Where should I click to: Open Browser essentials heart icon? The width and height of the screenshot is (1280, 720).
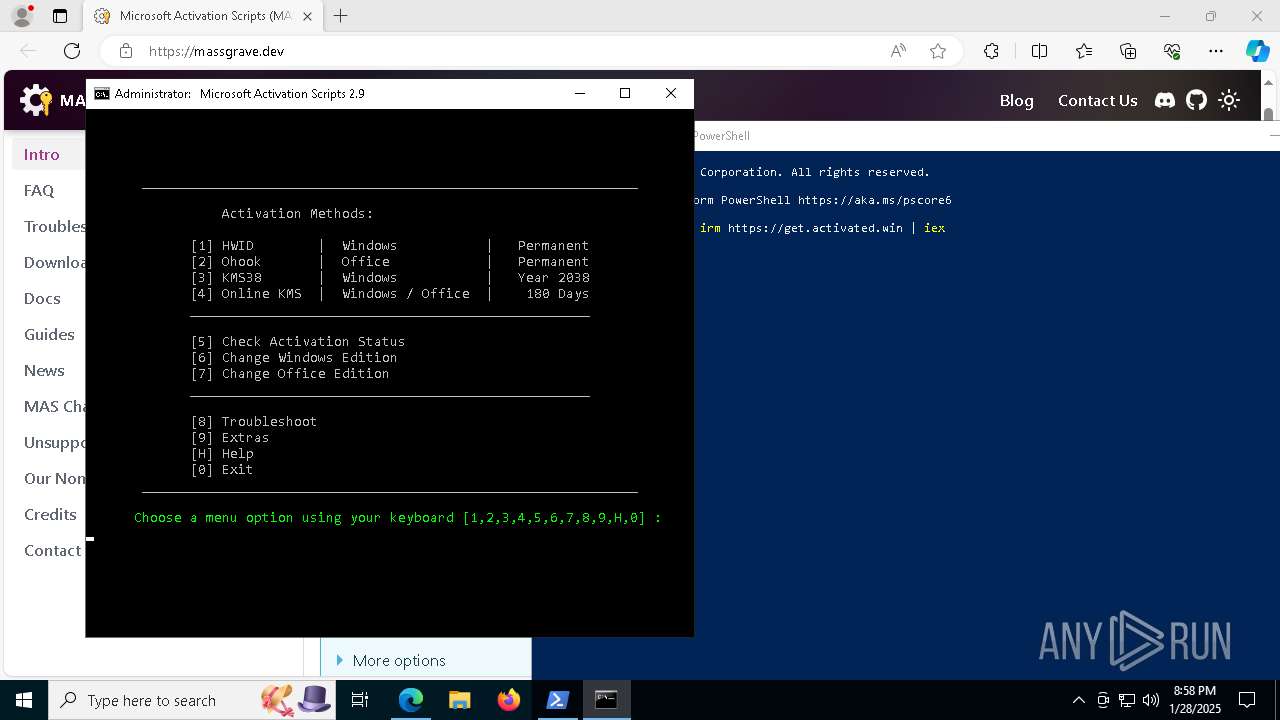pos(1172,51)
